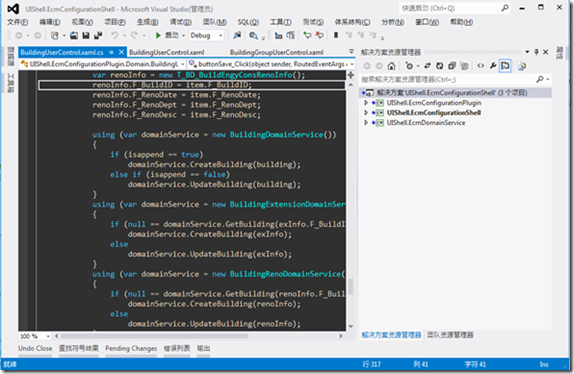Click Refresh icon in Solution Explorer
Image resolution: width=574 pixels, height=374 pixels.
[x=439, y=66]
